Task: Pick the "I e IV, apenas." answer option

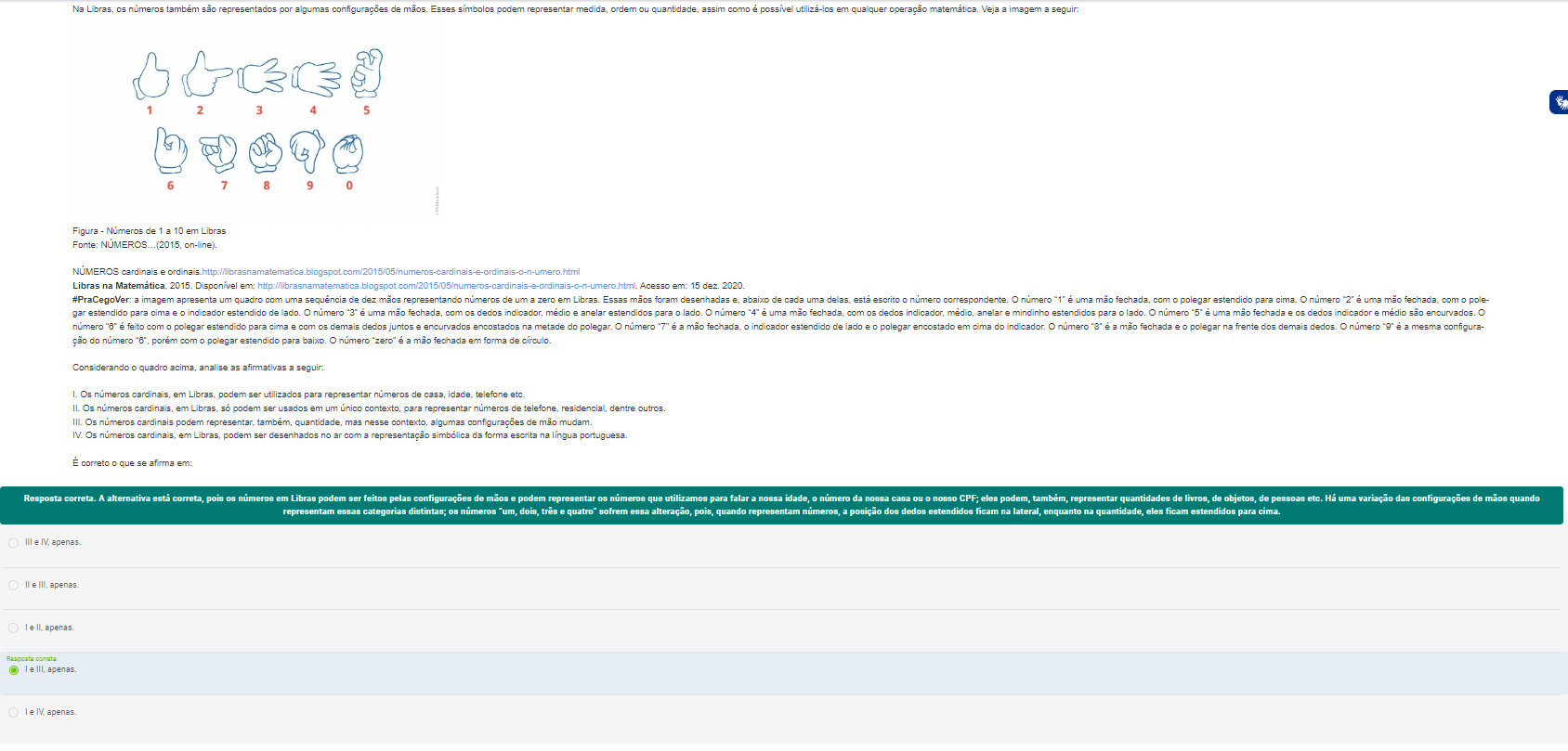Action: 13,713
